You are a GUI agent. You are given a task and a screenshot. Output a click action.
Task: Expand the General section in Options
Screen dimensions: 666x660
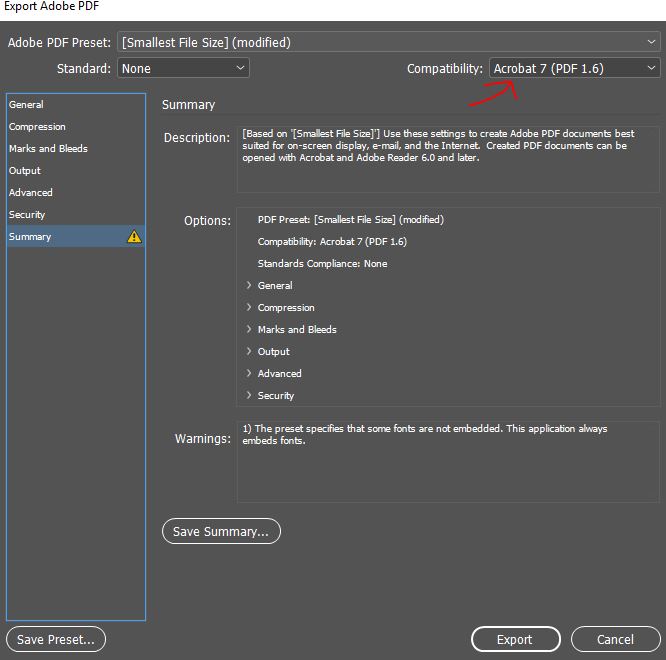tap(248, 285)
